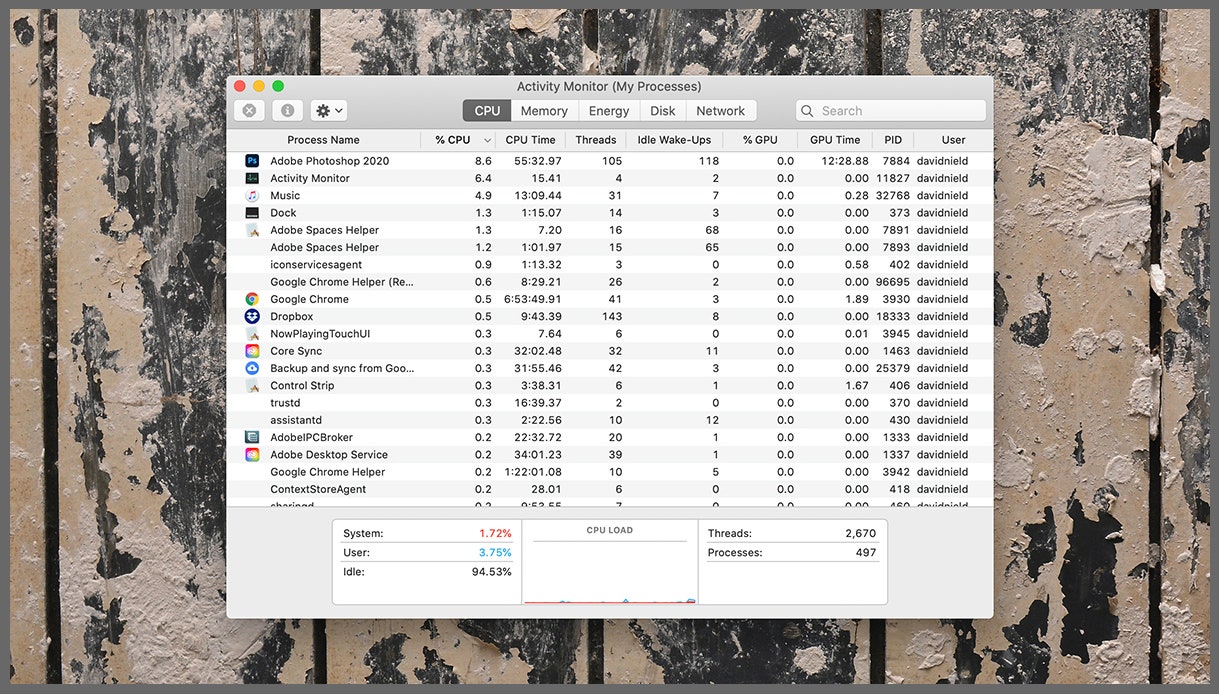Click in the Search field
This screenshot has width=1219, height=694.
891,111
